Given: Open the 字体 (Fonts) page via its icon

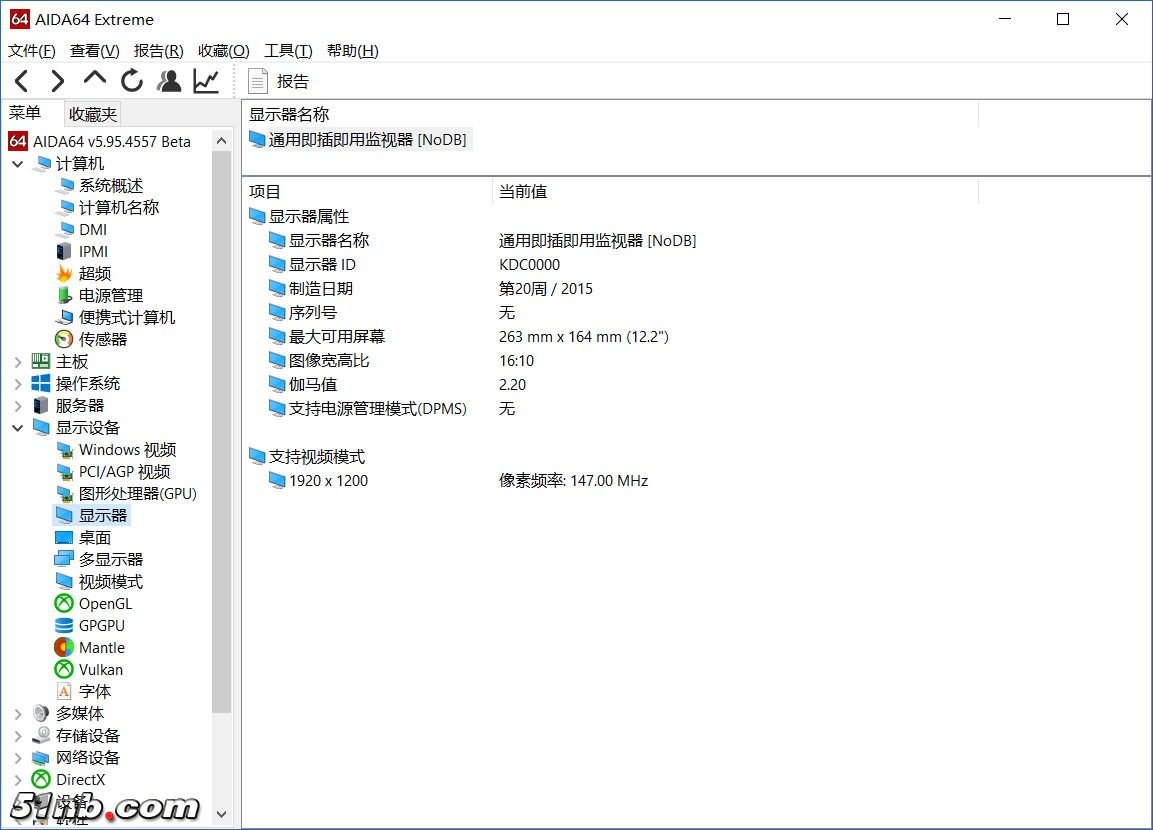Looking at the screenshot, I should coord(66,691).
